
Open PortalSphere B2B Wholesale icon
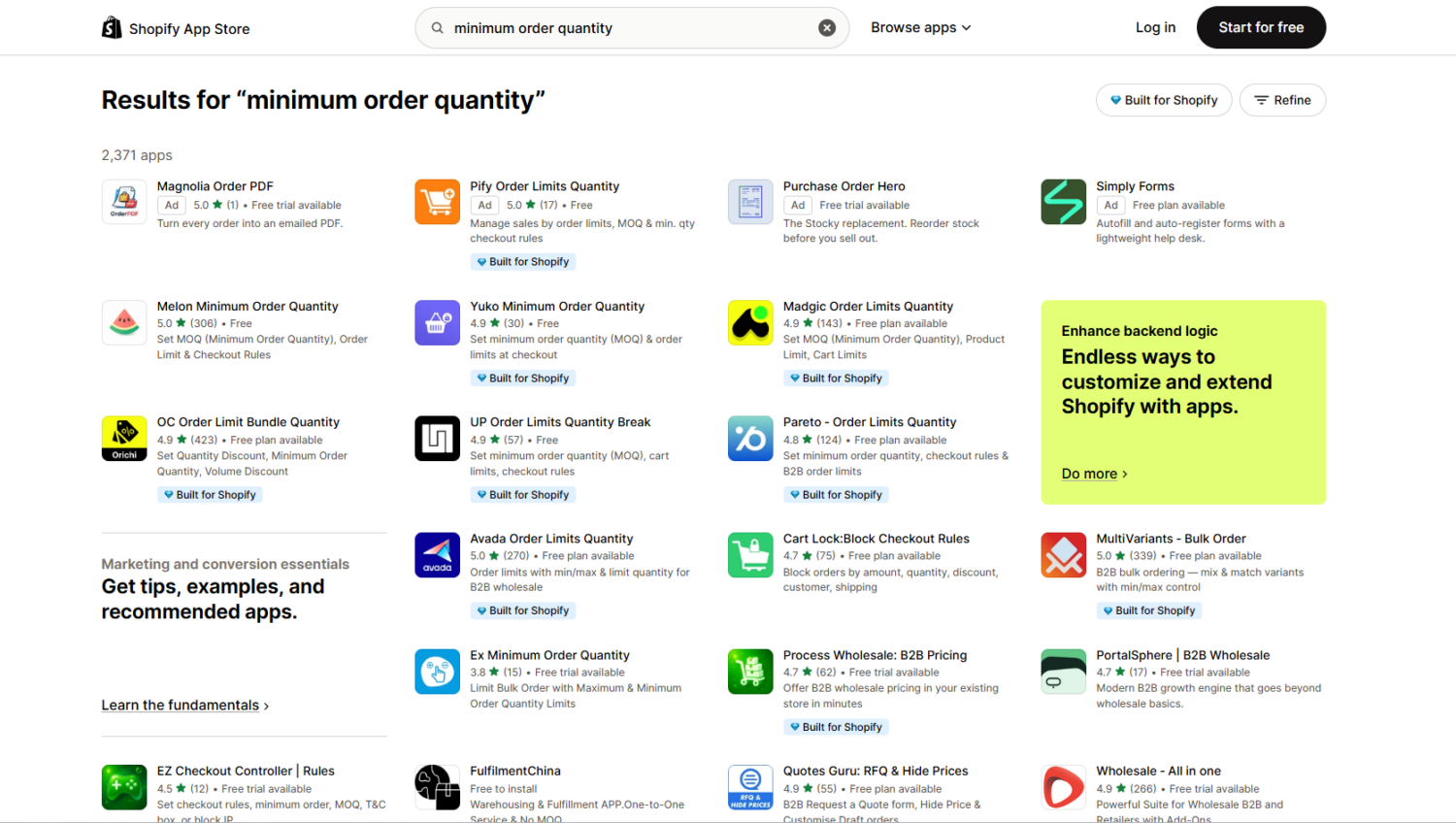pos(1063,672)
